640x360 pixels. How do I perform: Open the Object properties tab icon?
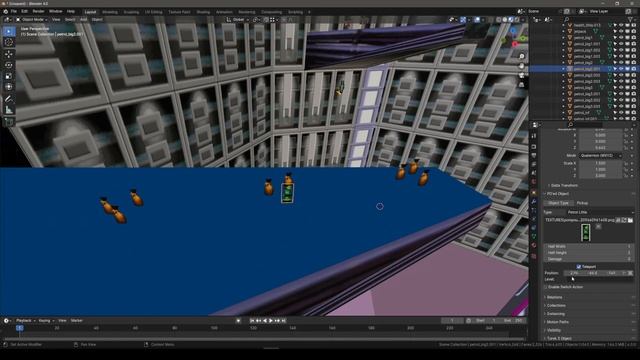point(533,192)
